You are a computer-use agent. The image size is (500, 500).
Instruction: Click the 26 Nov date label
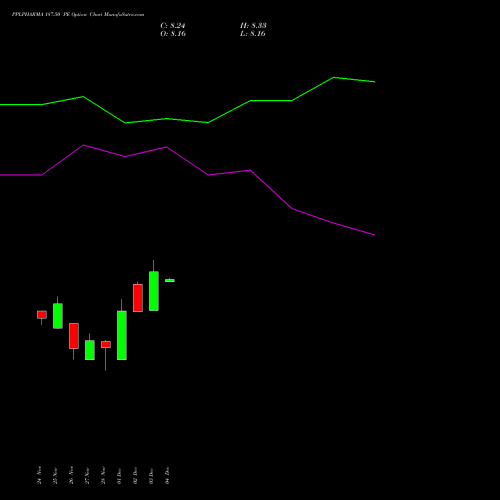tap(71, 475)
